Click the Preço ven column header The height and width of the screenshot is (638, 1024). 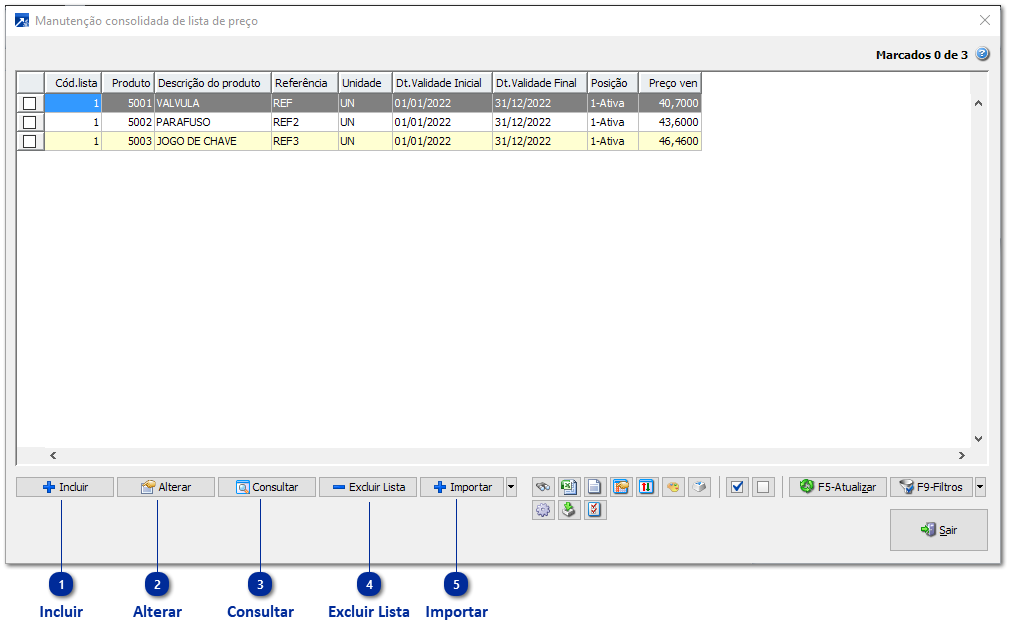click(671, 83)
